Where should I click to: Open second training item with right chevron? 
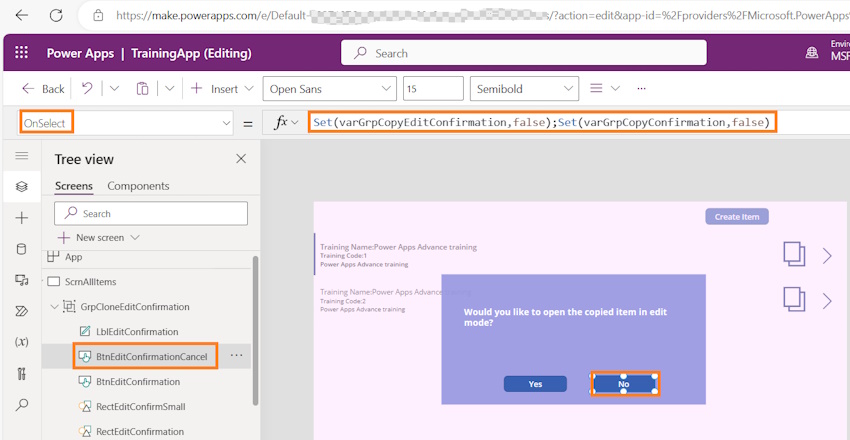[827, 301]
